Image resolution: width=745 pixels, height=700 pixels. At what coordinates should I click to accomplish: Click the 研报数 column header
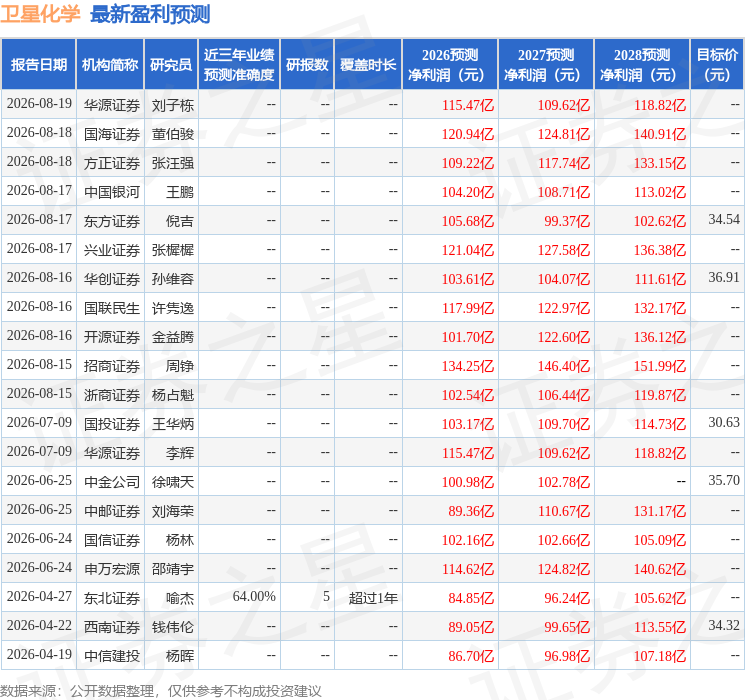click(x=307, y=65)
